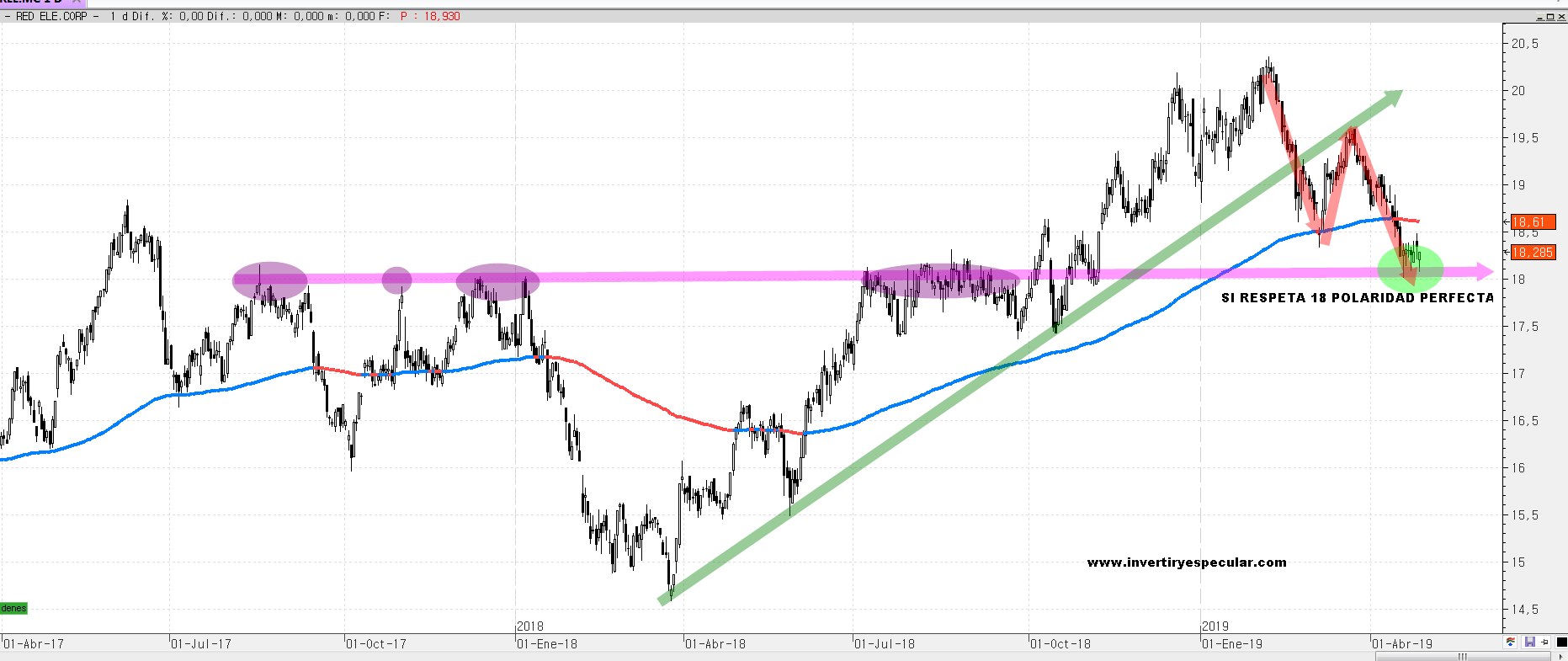Click the black square color icon
Image resolution: width=1568 pixels, height=661 pixels.
pyautogui.click(x=1560, y=642)
